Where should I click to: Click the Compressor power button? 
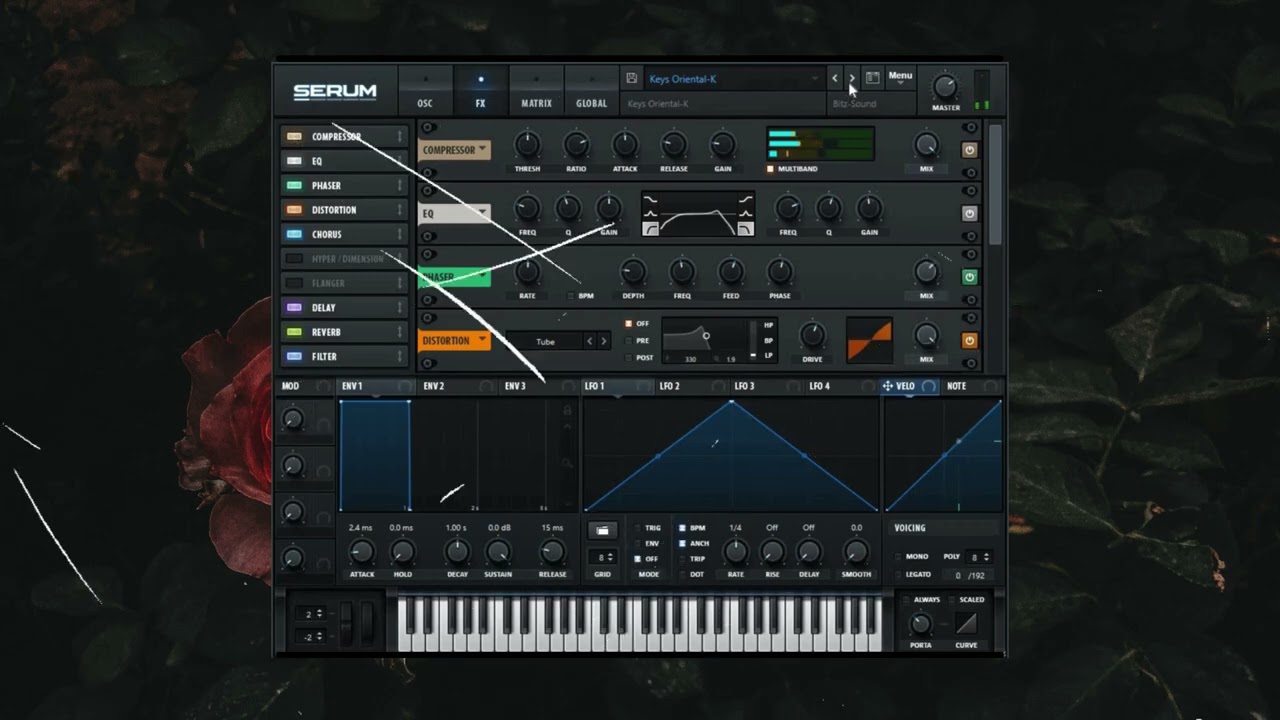969,150
